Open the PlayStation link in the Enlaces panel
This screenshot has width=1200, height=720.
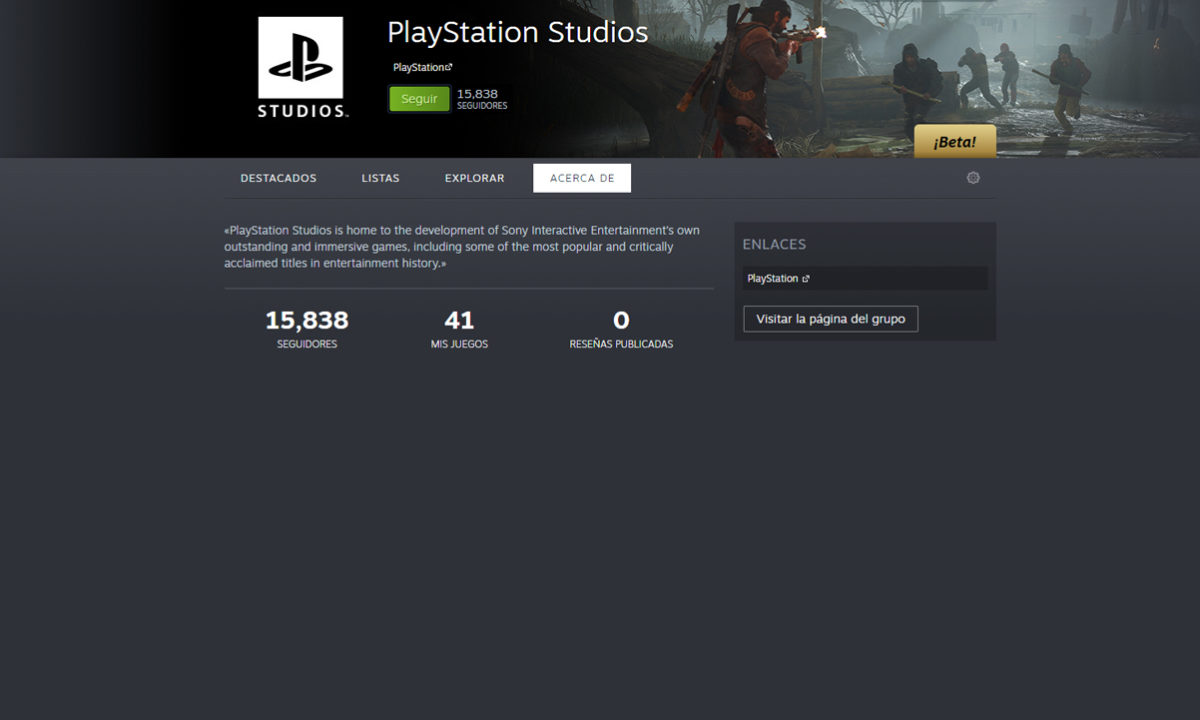point(772,279)
